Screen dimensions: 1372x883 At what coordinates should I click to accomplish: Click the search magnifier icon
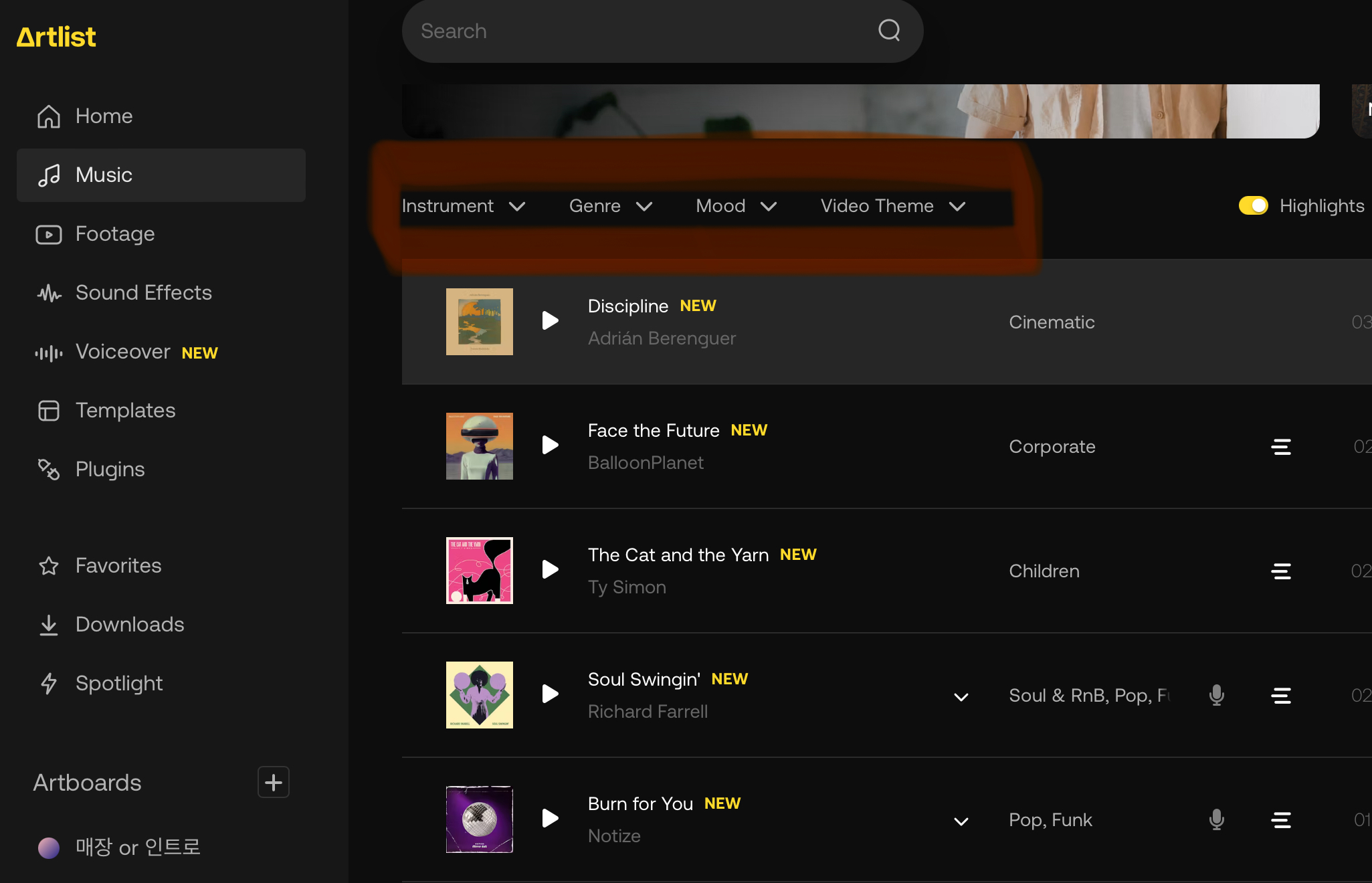pyautogui.click(x=889, y=30)
